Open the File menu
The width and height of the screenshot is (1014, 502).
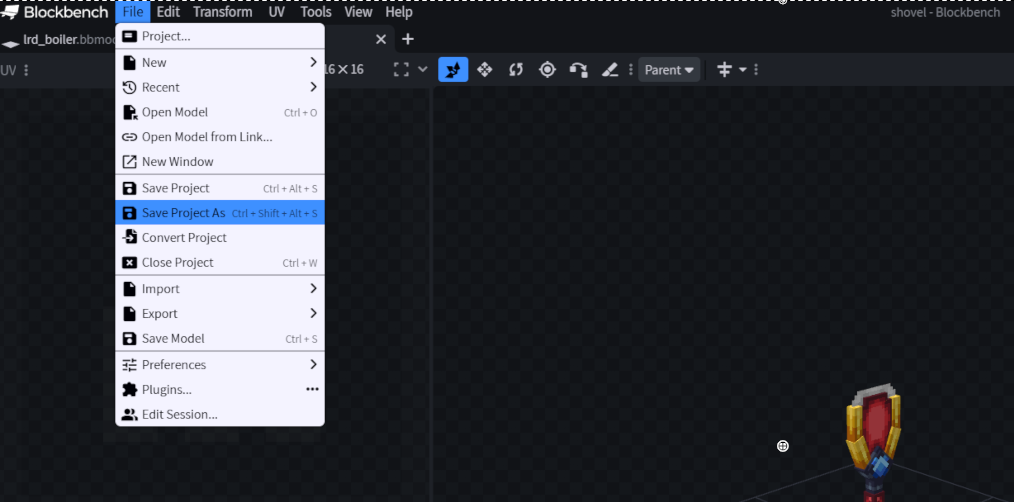point(133,12)
